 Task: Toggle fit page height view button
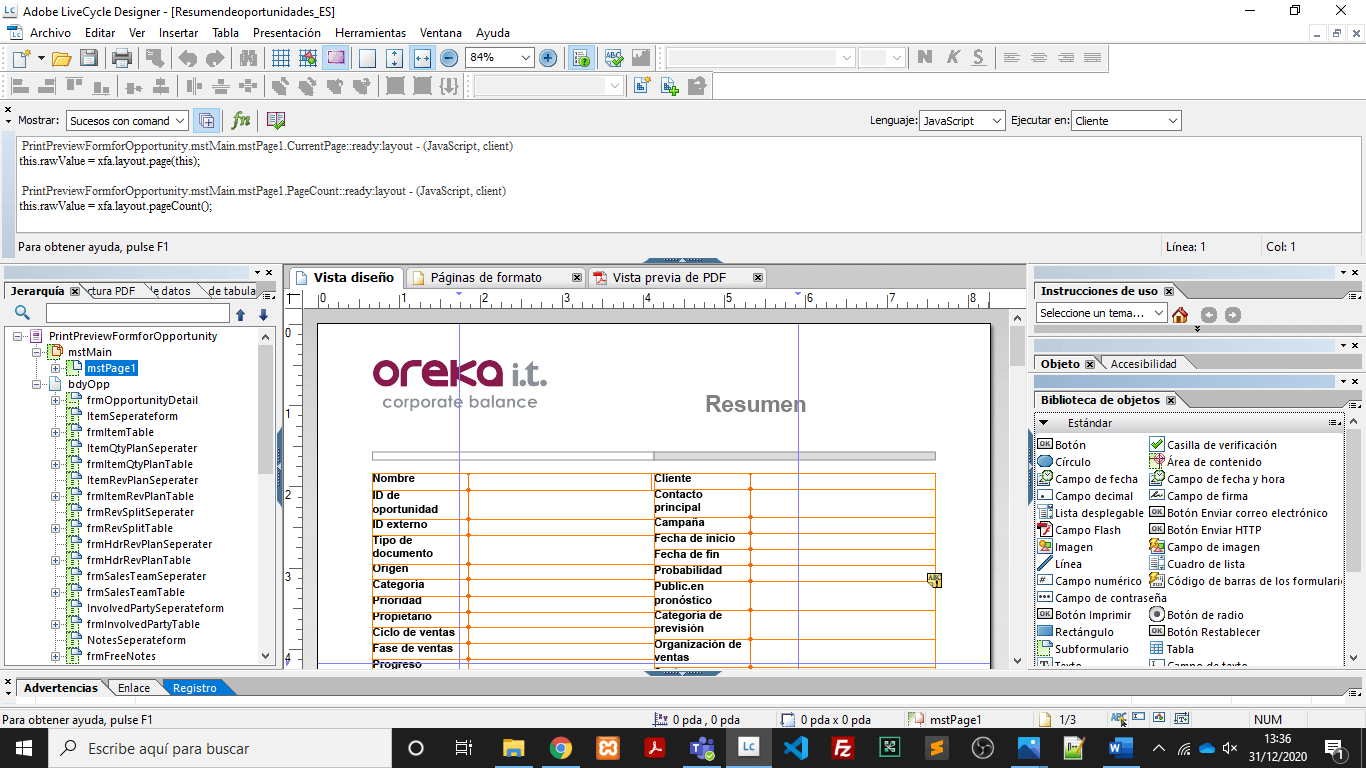394,58
